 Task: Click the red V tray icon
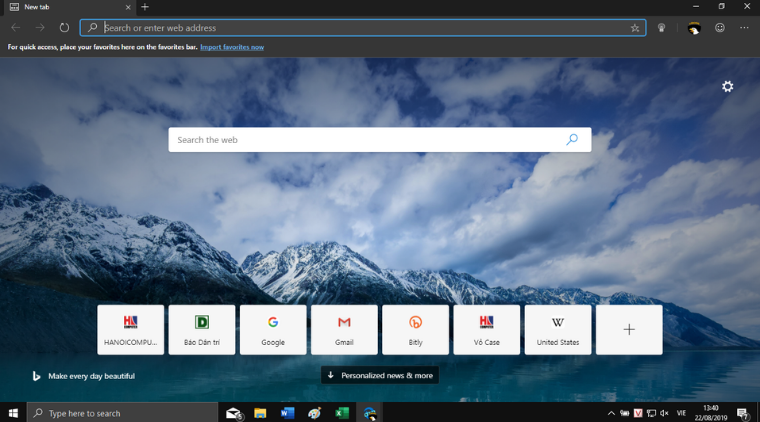(x=638, y=413)
